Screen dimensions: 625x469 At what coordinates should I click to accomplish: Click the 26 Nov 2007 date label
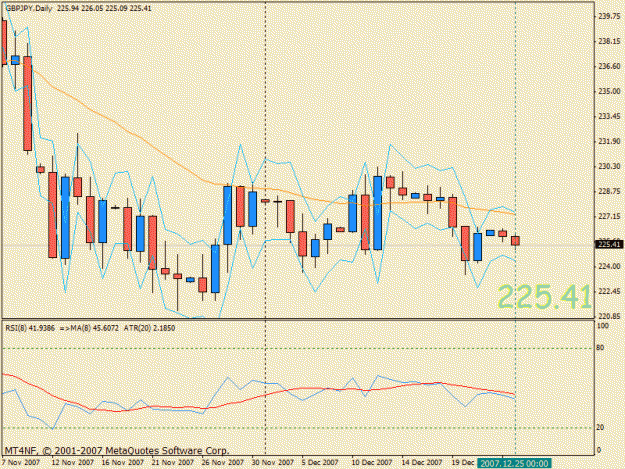(x=222, y=463)
